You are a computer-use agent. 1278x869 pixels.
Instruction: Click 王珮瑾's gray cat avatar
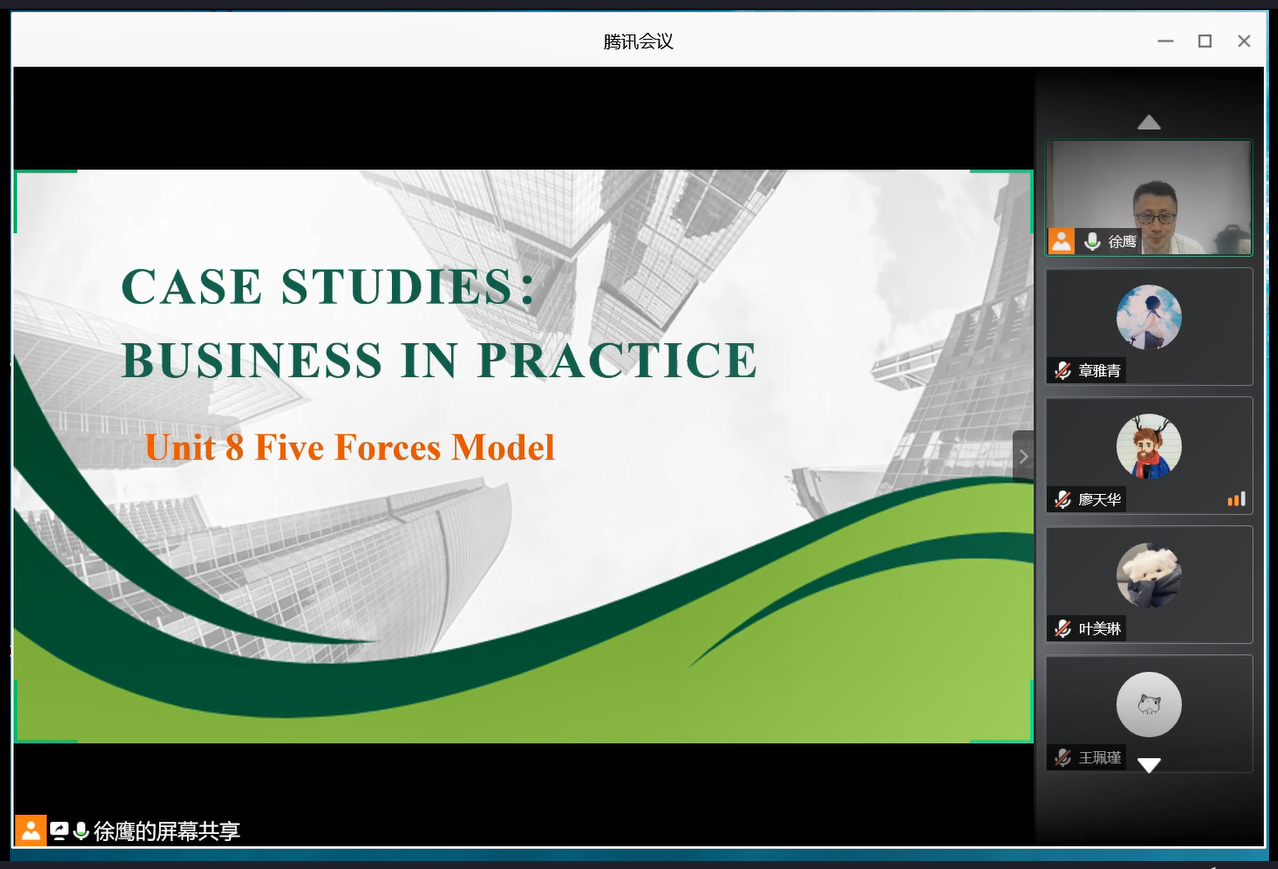click(x=1148, y=704)
